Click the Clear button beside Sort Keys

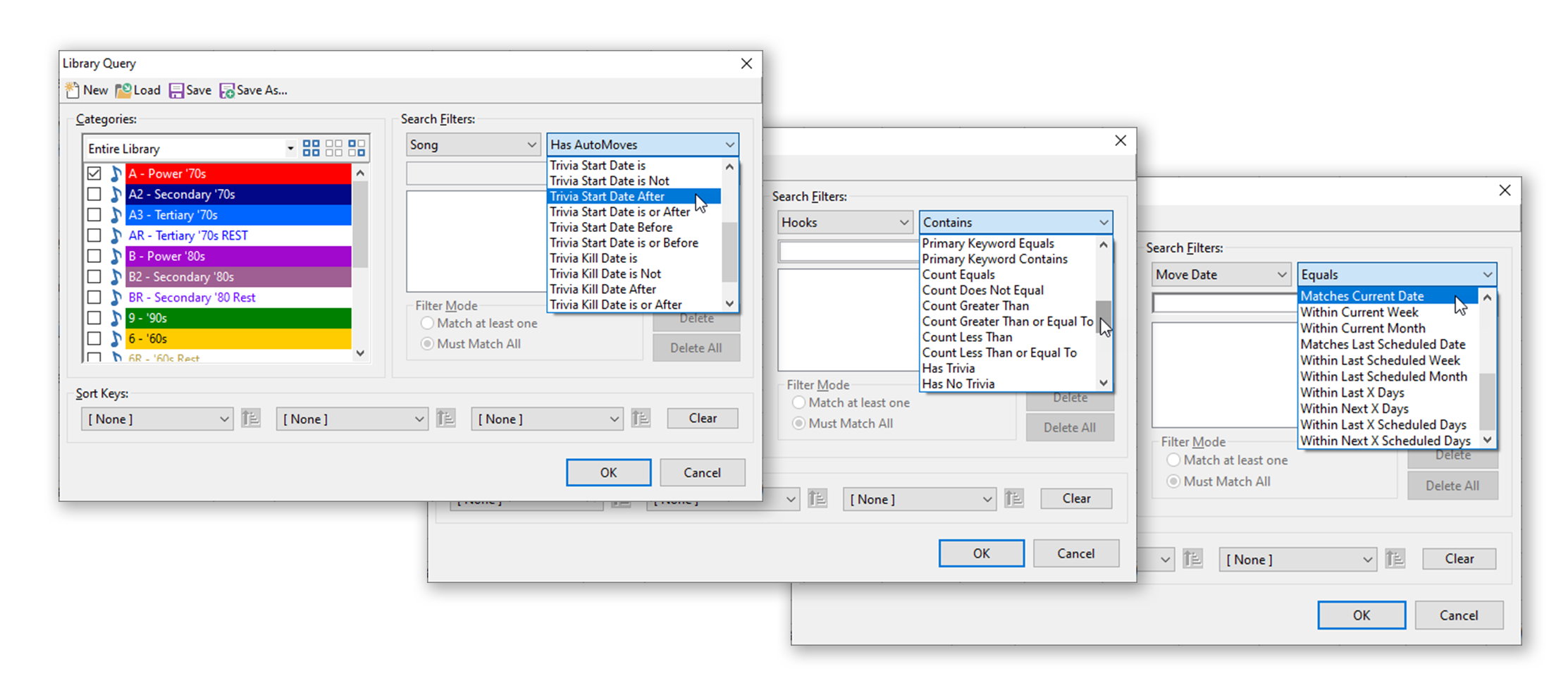point(702,419)
